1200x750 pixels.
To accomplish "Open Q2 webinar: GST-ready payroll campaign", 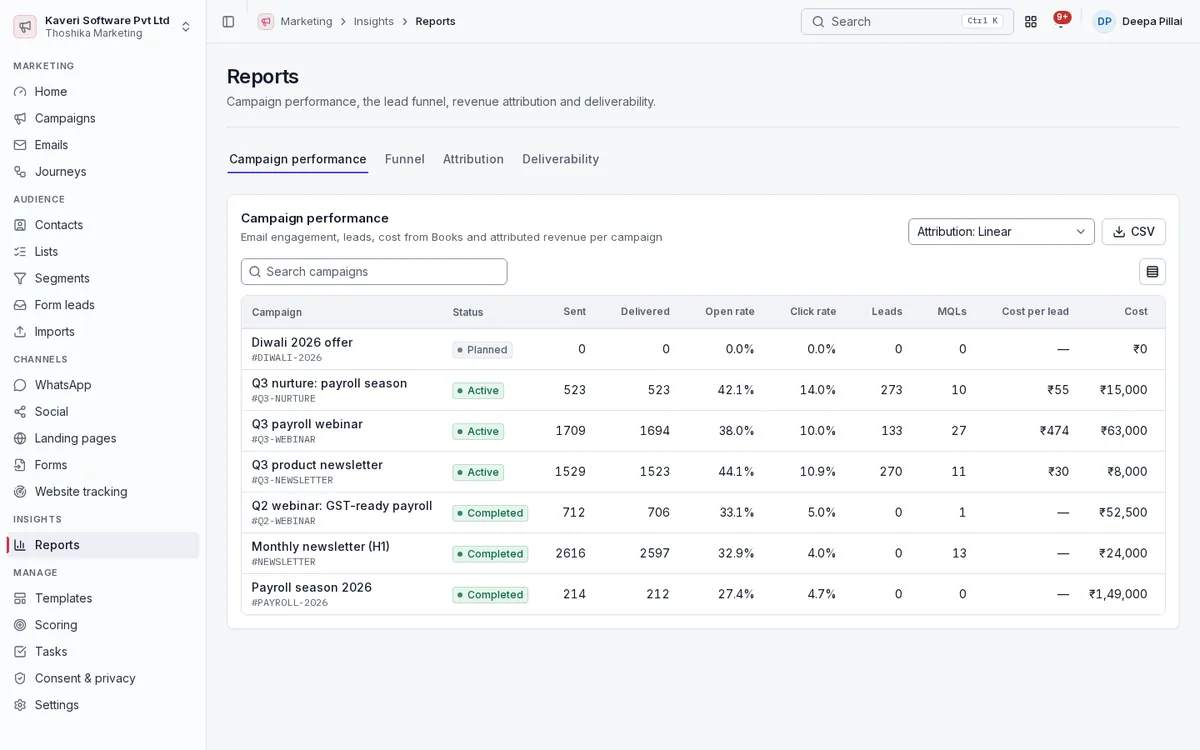I will (x=342, y=506).
